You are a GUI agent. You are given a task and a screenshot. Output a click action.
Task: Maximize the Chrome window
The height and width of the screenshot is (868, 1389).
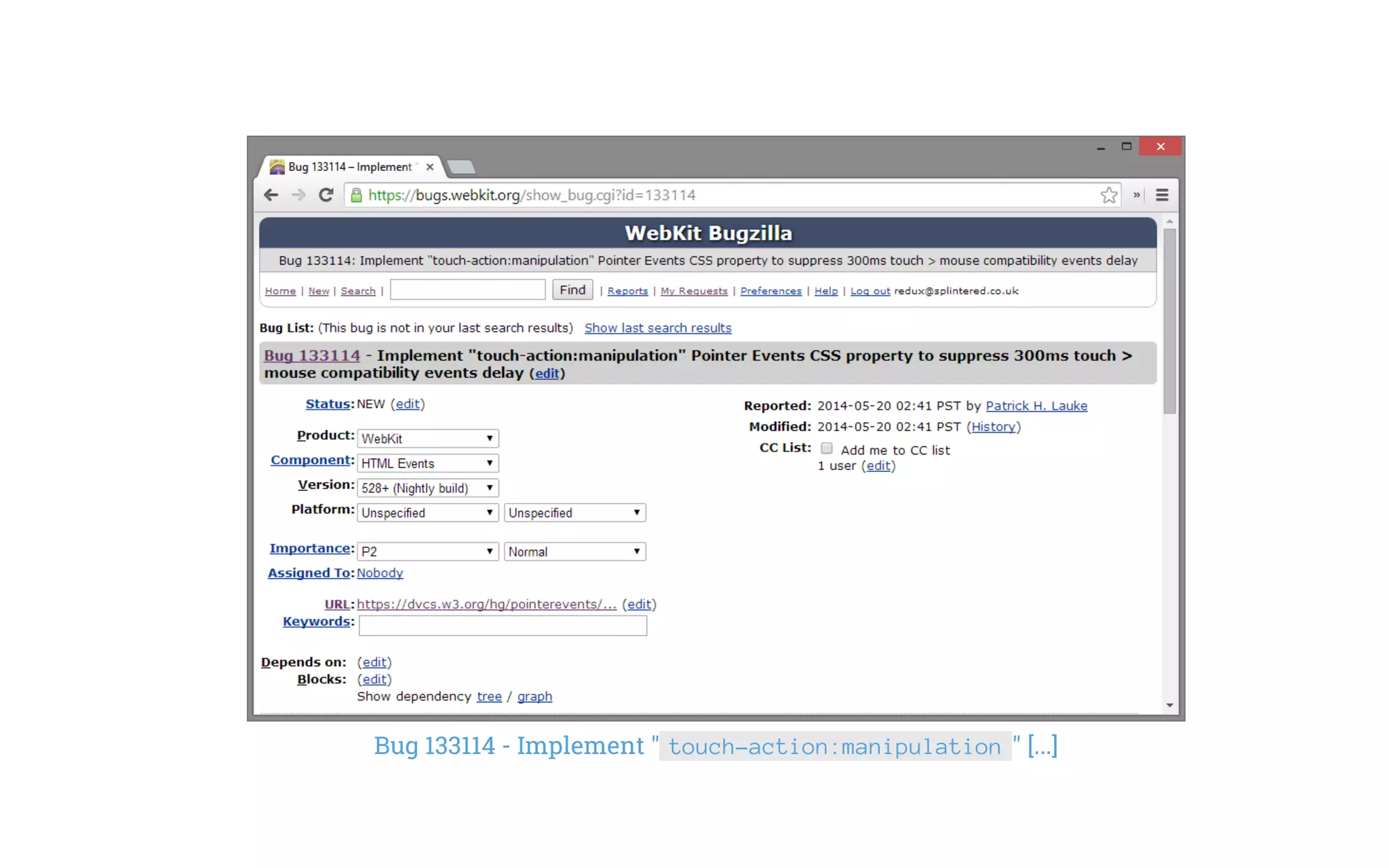click(x=1127, y=146)
